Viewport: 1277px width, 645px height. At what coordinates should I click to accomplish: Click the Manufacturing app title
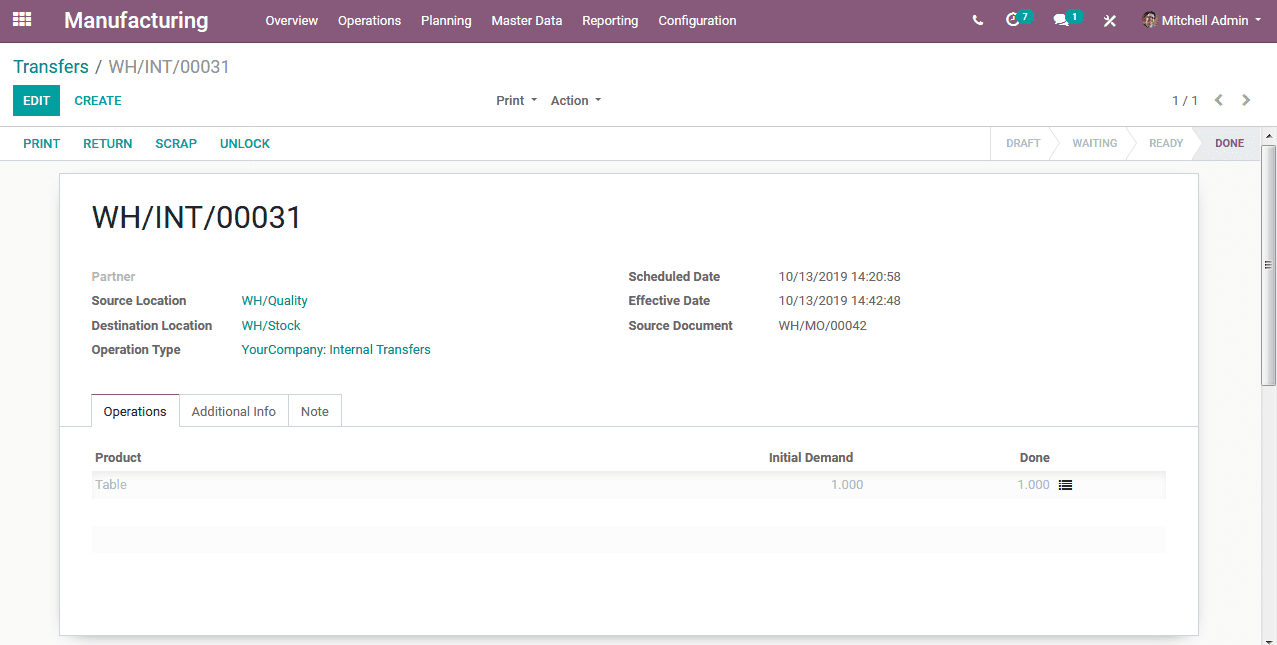click(x=136, y=20)
